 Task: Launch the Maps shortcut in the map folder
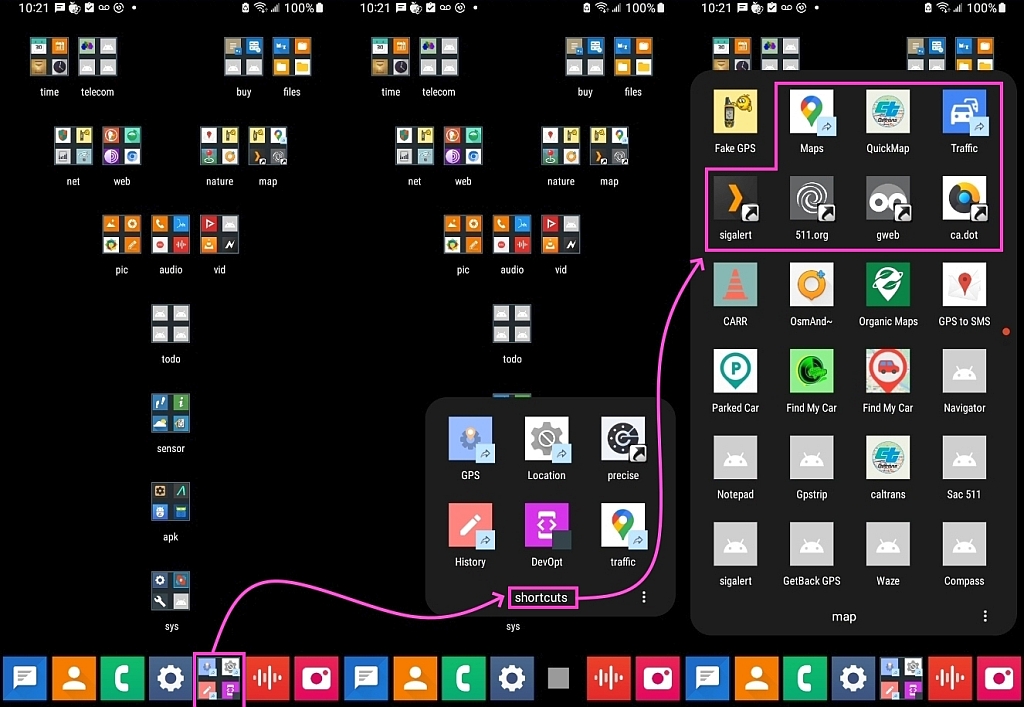click(811, 112)
